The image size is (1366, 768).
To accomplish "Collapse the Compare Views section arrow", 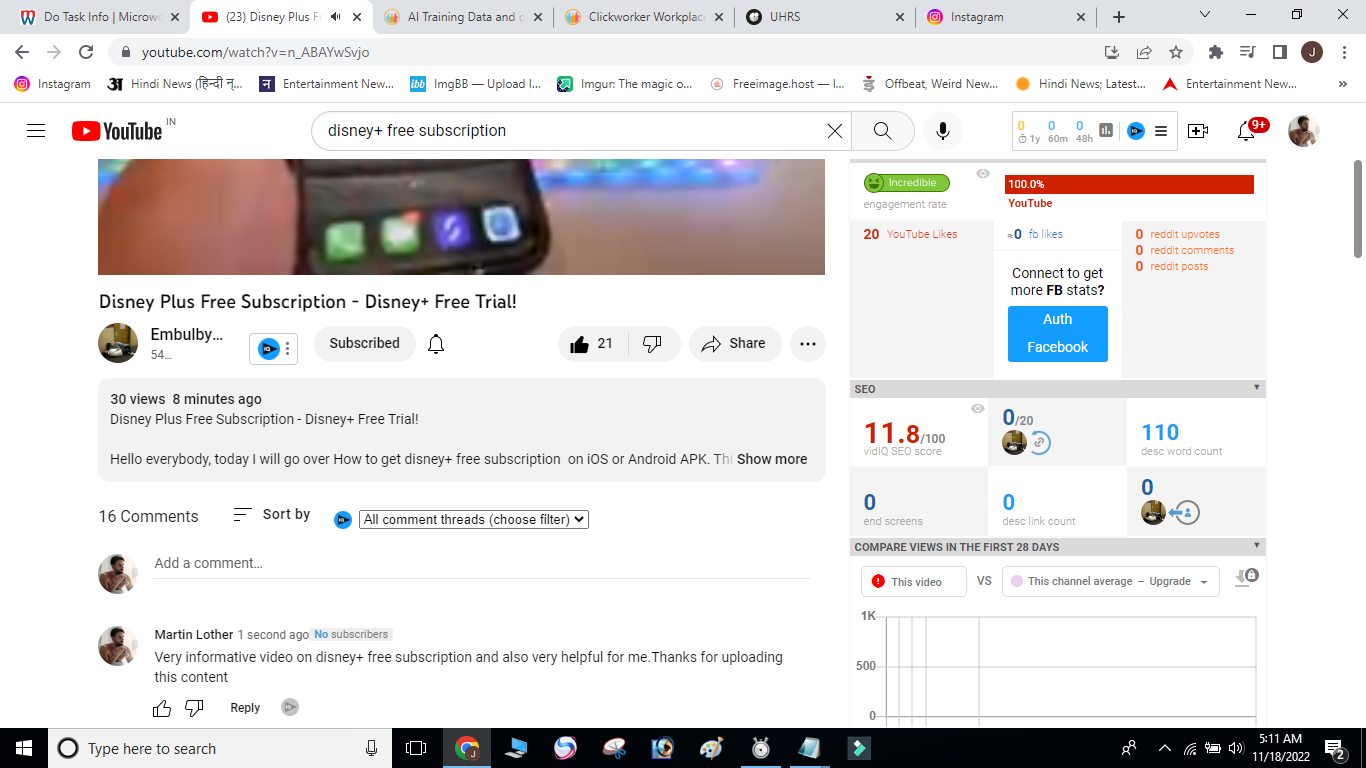I will point(1257,546).
